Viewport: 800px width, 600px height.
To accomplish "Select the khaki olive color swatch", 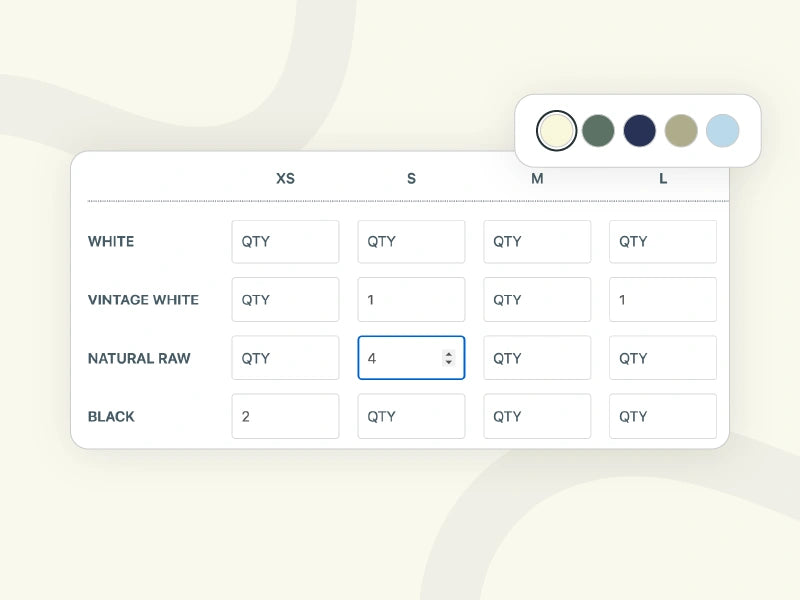I will coord(681,131).
